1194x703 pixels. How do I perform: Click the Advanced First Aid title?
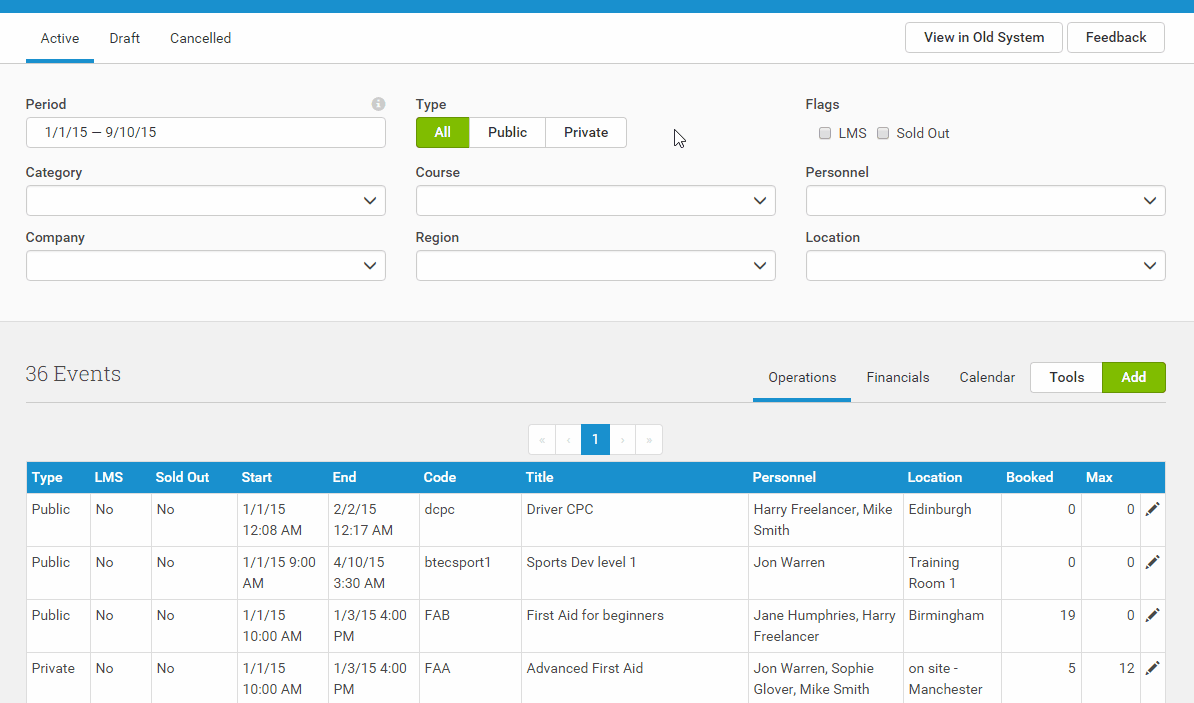click(x=585, y=668)
